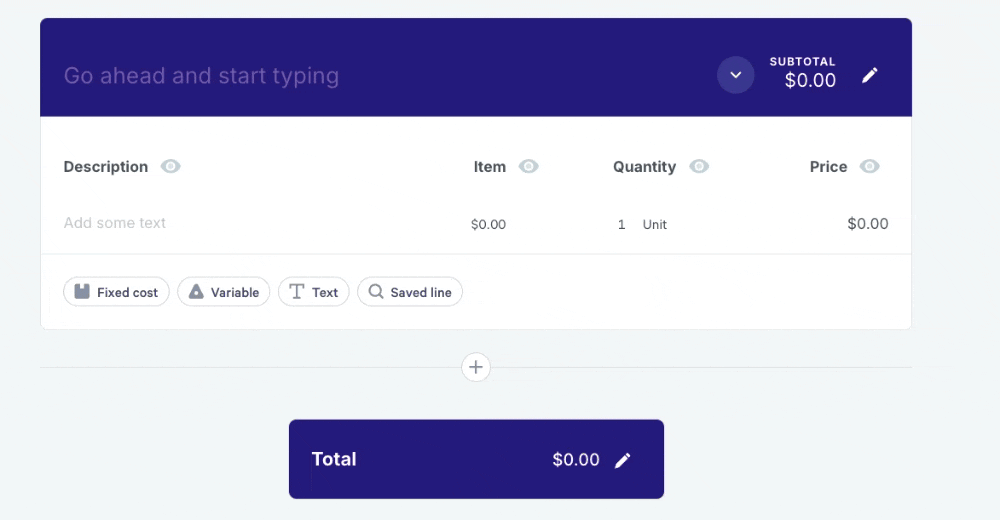Click the Variable triangle icon
1000x520 pixels.
click(x=197, y=292)
